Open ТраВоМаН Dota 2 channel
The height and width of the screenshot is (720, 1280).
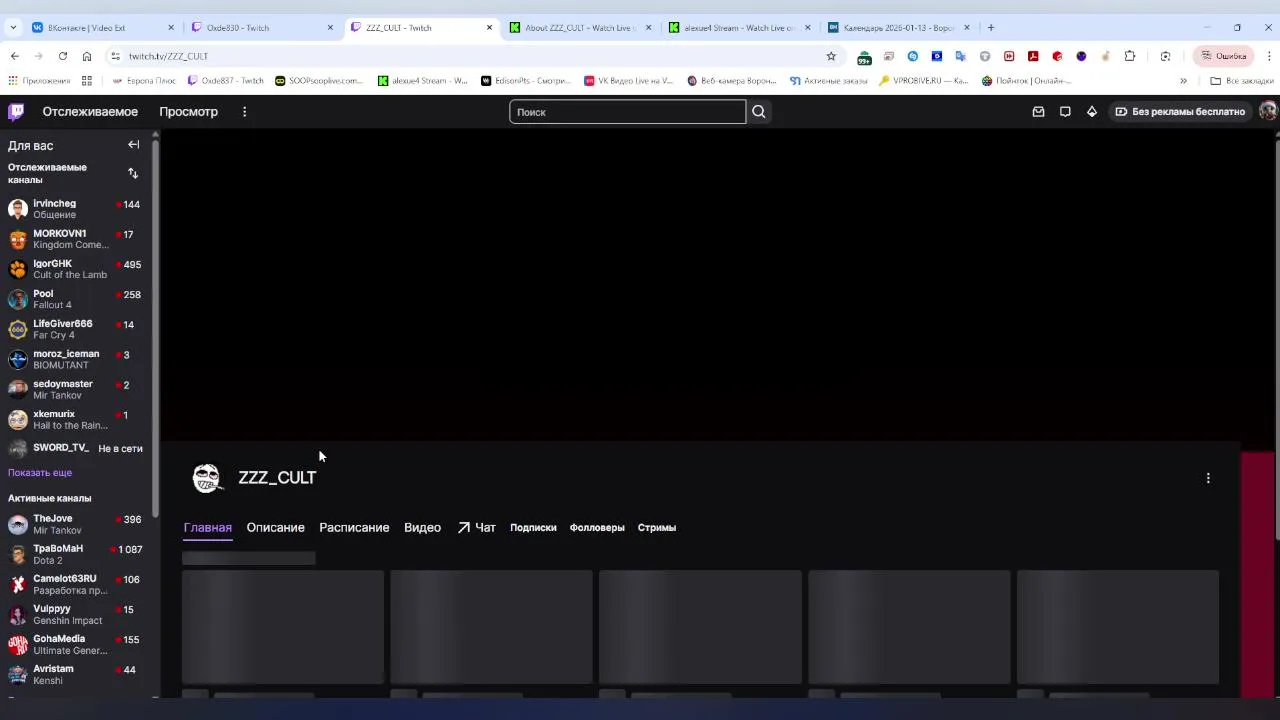[75, 554]
